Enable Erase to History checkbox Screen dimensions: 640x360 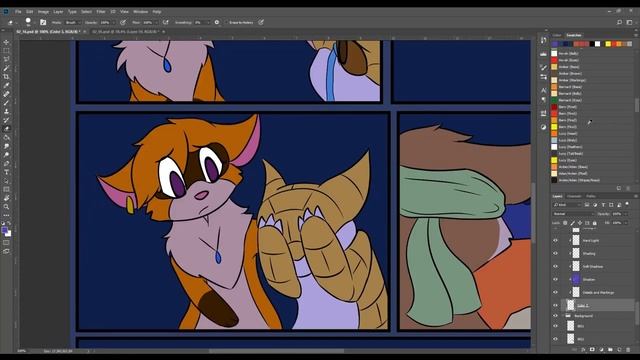227,22
